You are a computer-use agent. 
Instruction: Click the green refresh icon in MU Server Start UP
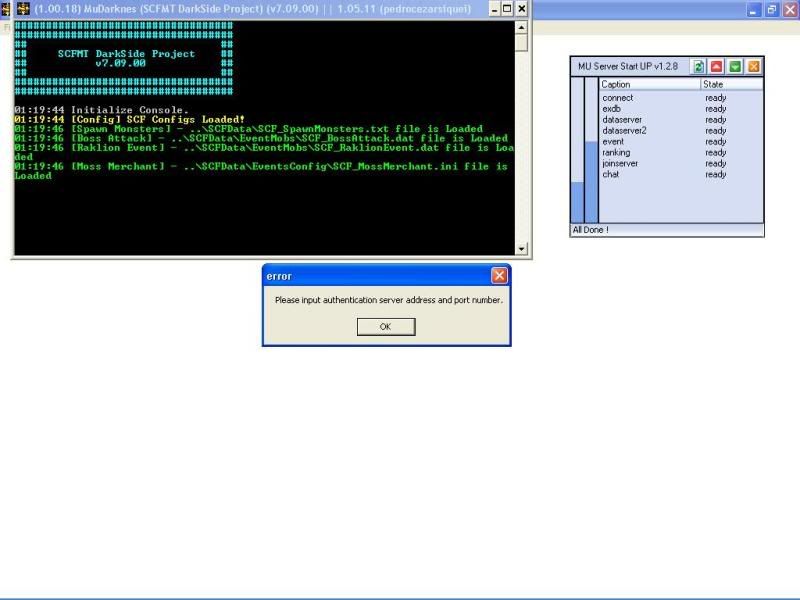coord(700,66)
